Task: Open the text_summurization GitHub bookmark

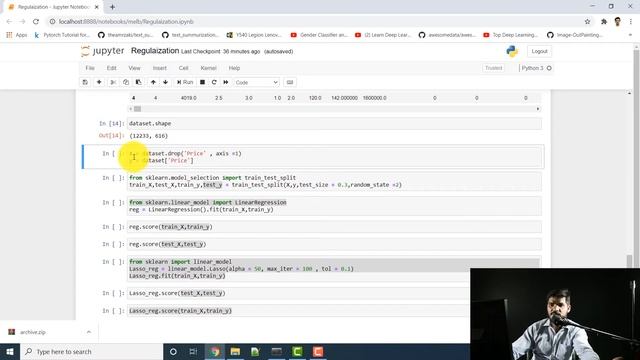Action: coord(190,35)
